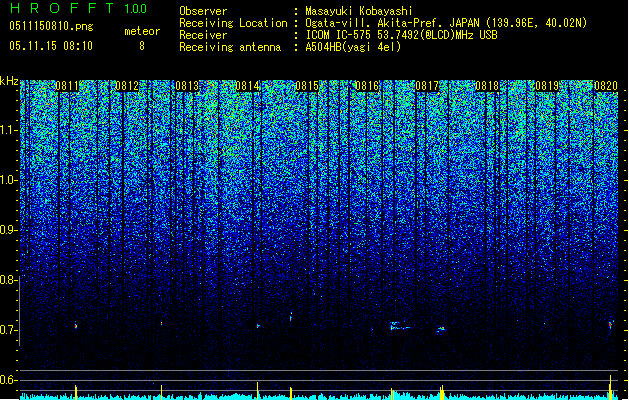Click the 0.6 kHz axis tick
Viewport: 629px width, 400px height.
pyautogui.click(x=9, y=380)
